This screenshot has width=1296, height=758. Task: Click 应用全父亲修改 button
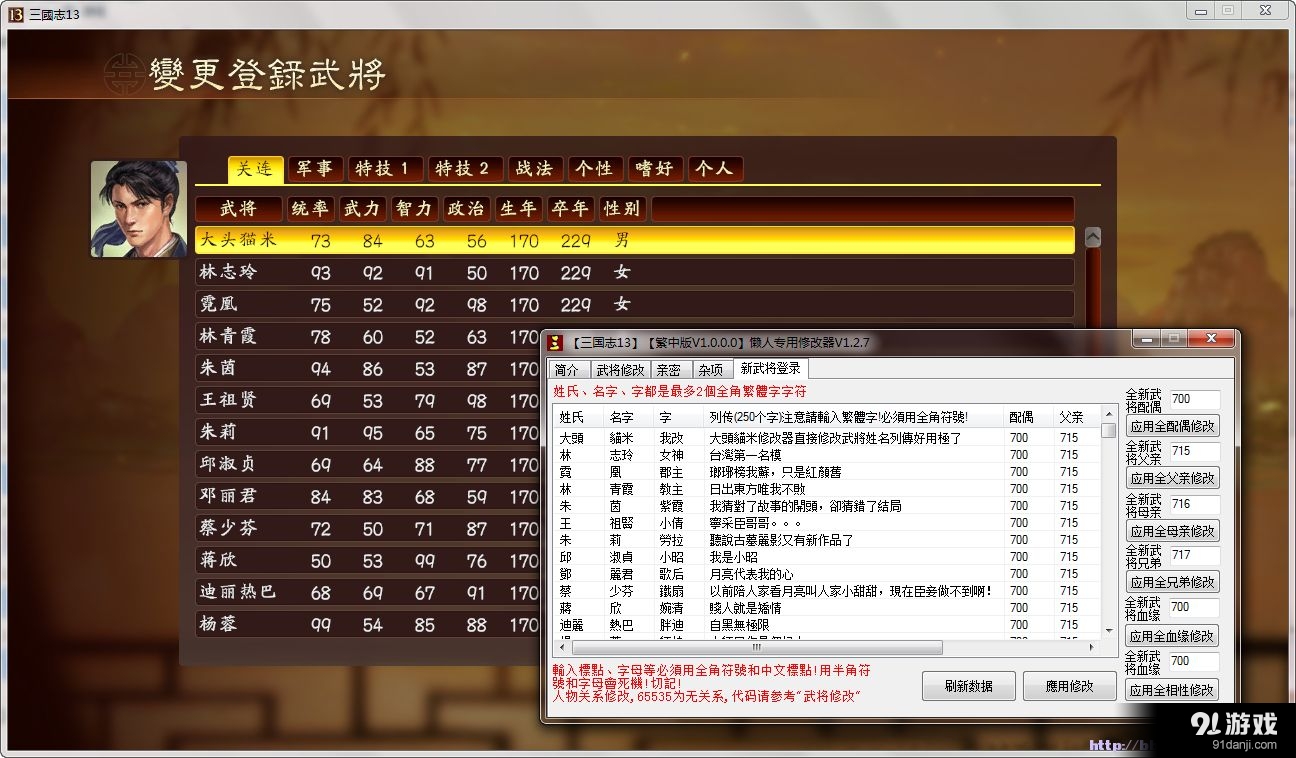tap(1173, 478)
